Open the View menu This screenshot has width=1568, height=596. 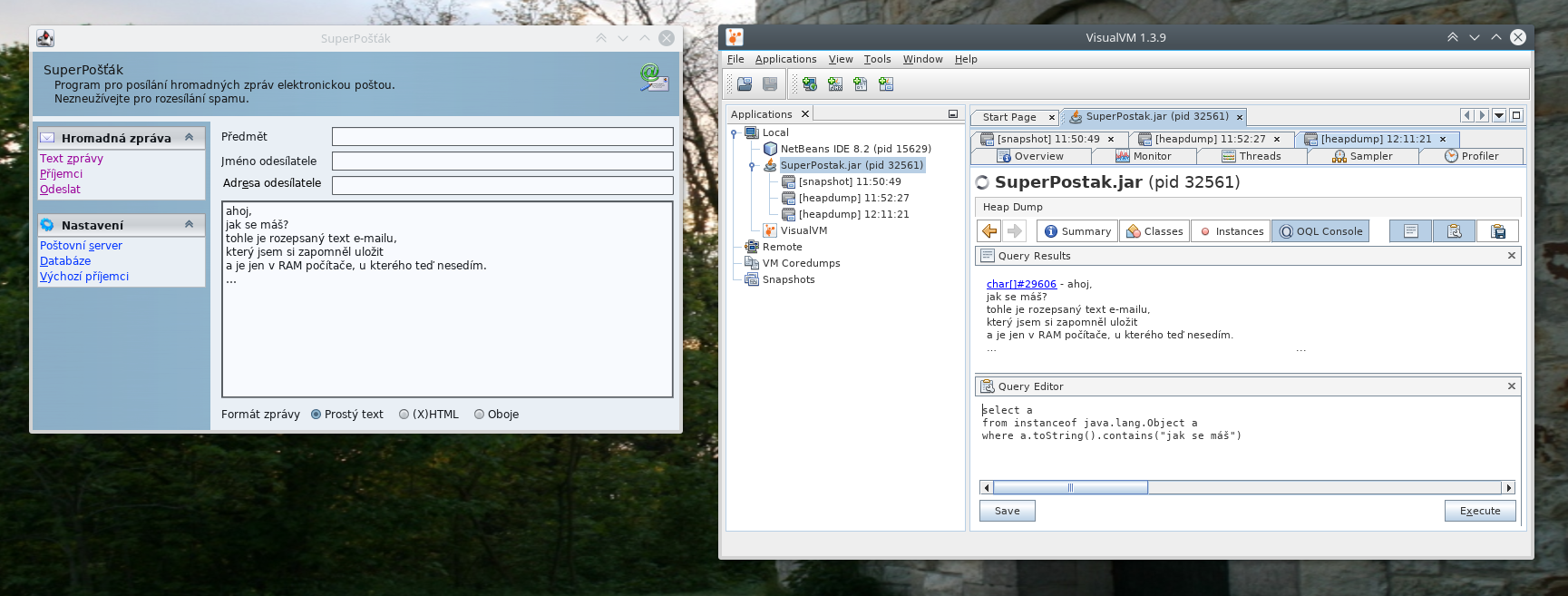coord(841,59)
